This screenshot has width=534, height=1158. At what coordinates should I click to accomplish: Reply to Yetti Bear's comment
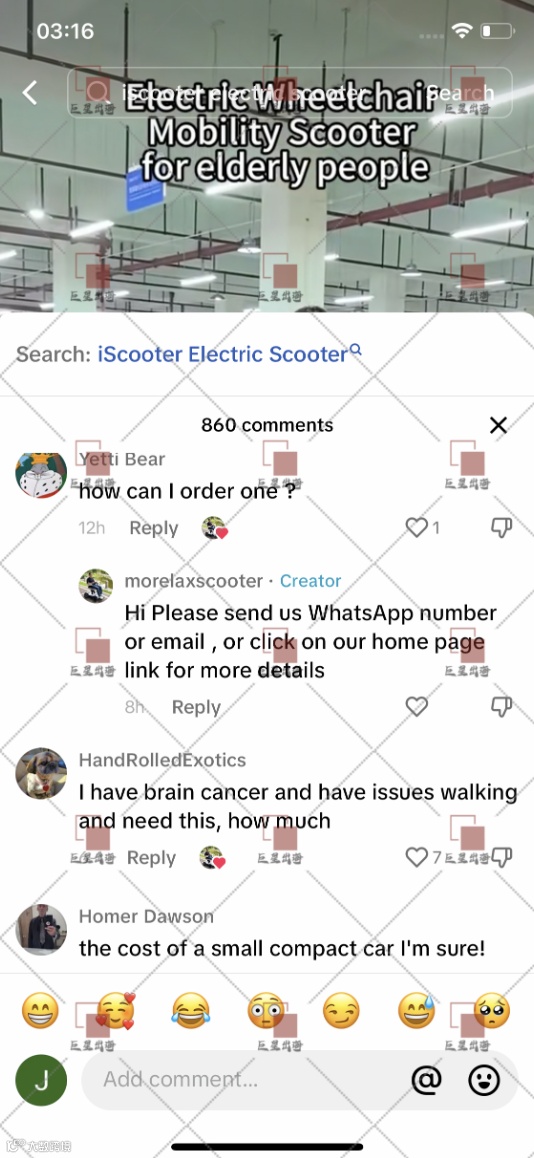tap(154, 528)
